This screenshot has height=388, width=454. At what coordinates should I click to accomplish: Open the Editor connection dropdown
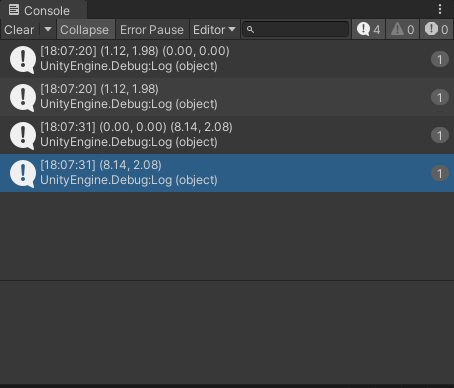[215, 30]
